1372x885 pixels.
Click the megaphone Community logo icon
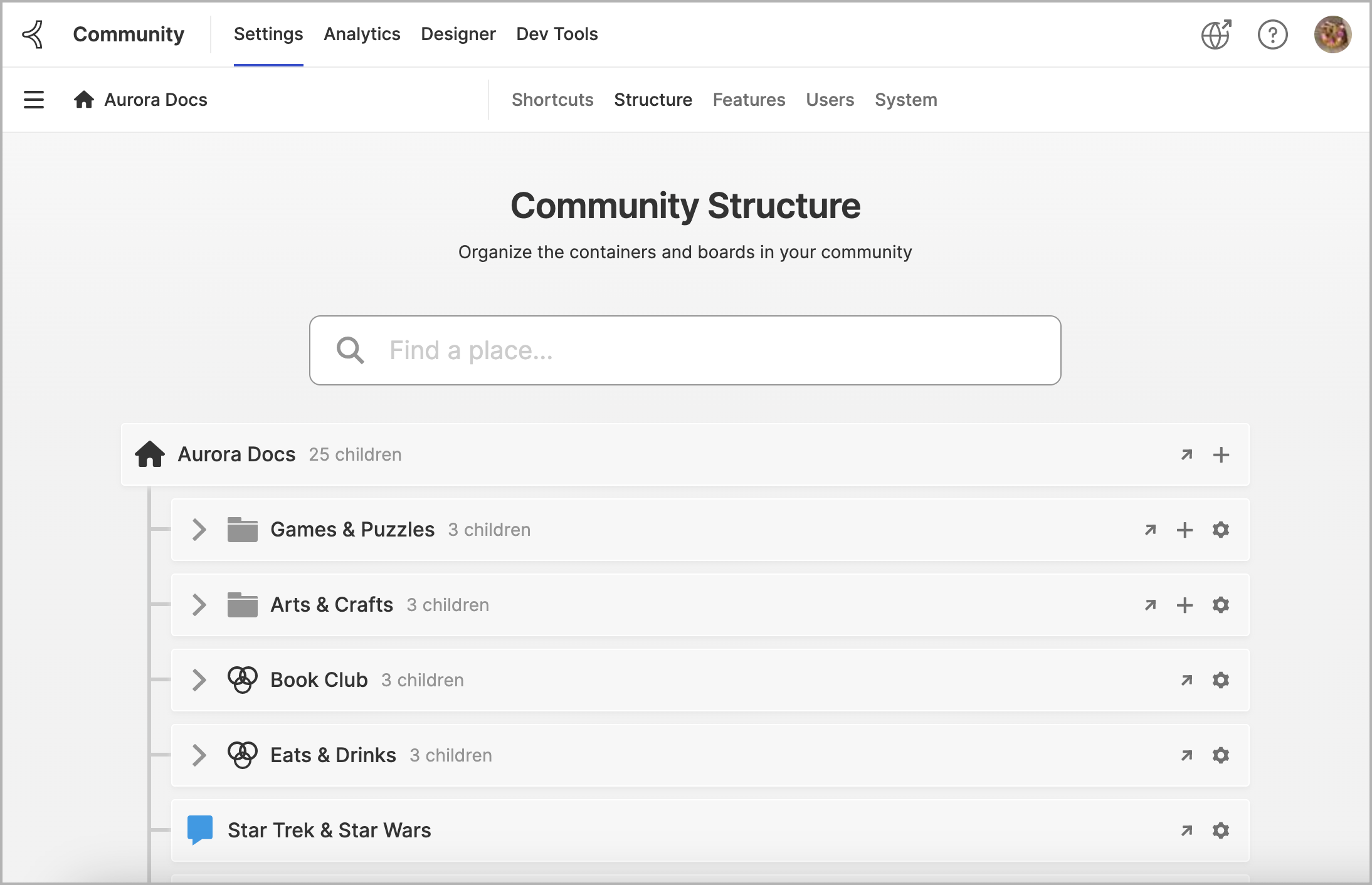[x=33, y=34]
